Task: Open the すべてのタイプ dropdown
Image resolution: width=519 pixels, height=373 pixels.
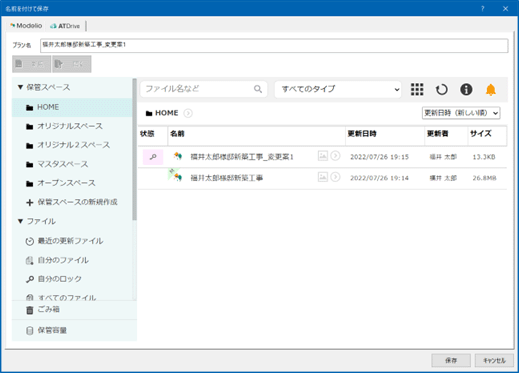Action: [338, 89]
